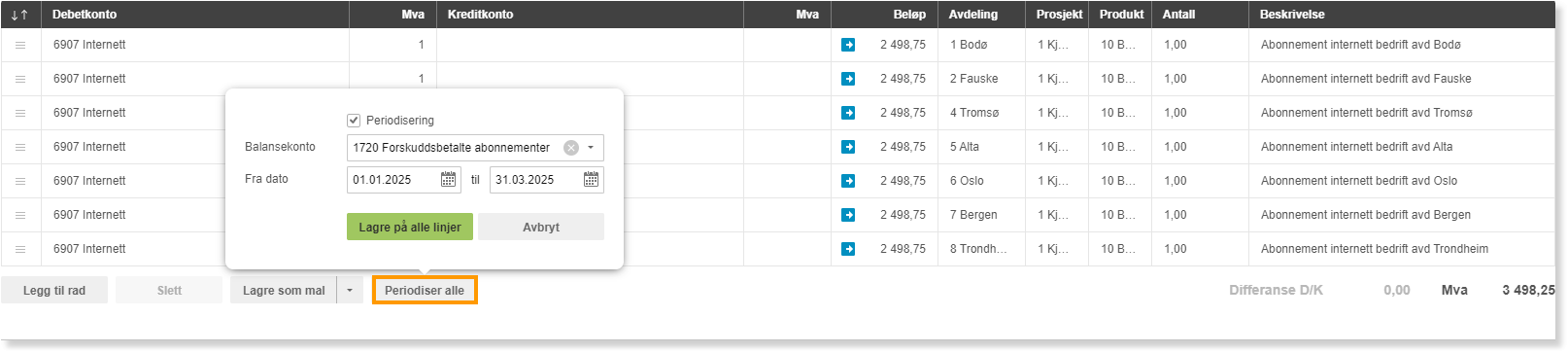The width and height of the screenshot is (1568, 353).
Task: Click the description Abonnement internett bedrift avd Fauske
Action: pos(1366,79)
